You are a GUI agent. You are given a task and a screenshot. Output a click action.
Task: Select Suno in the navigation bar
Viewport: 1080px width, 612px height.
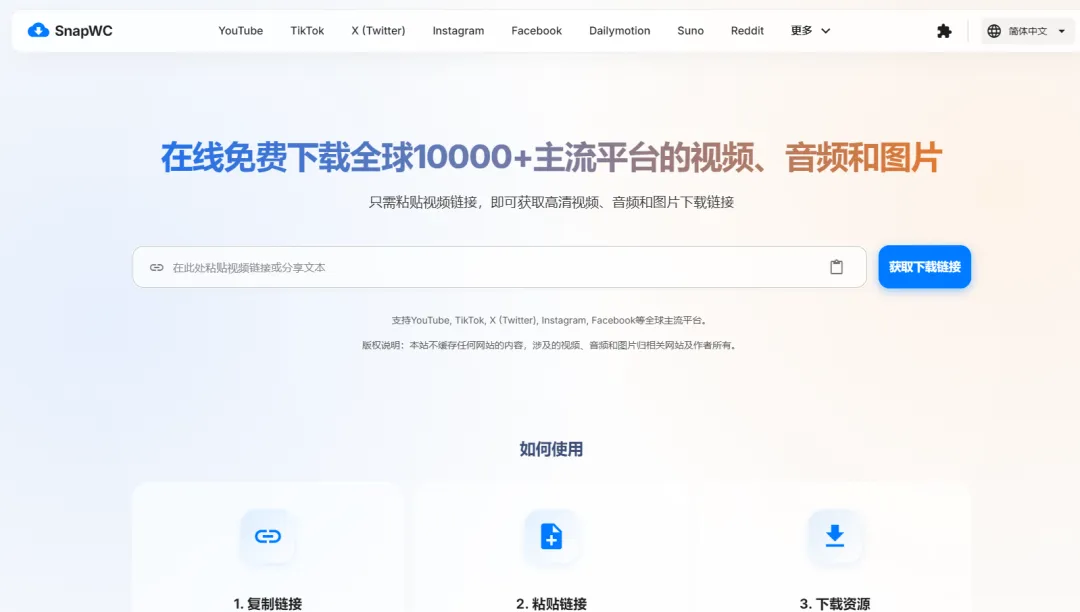690,31
